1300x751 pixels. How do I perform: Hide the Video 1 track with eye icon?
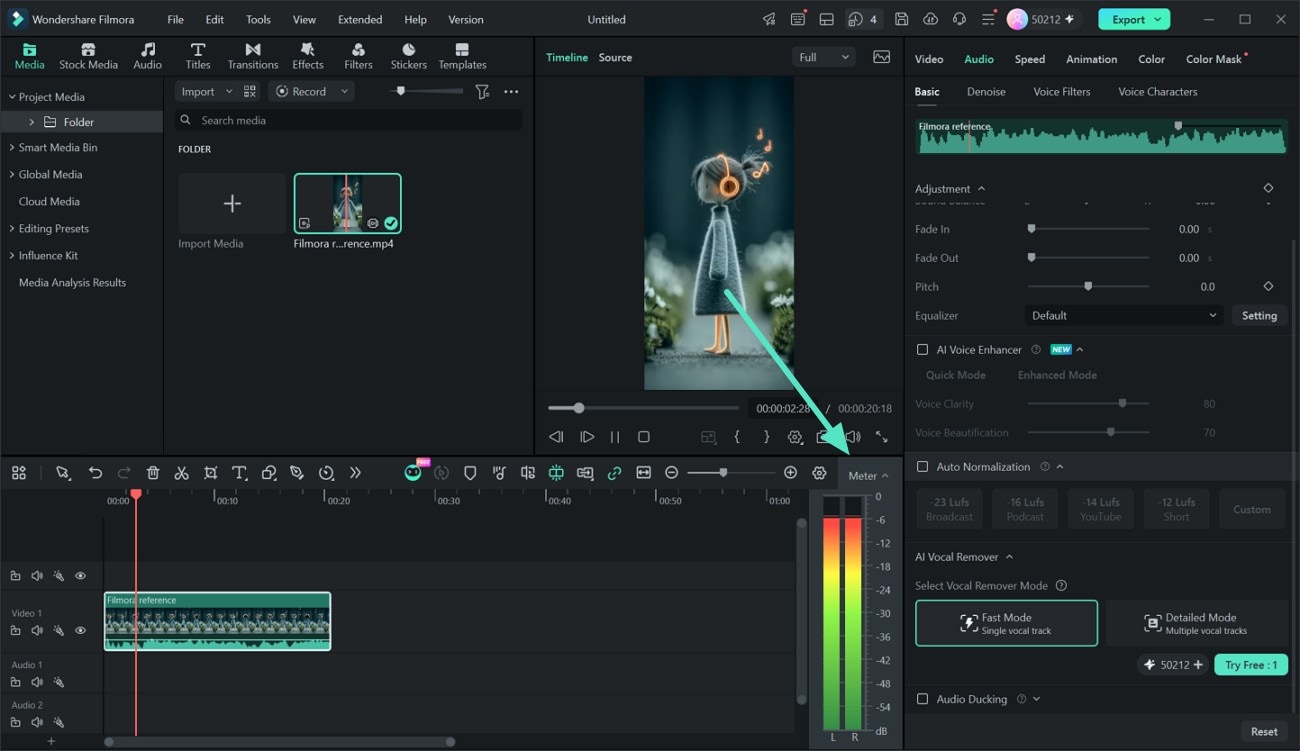point(81,631)
